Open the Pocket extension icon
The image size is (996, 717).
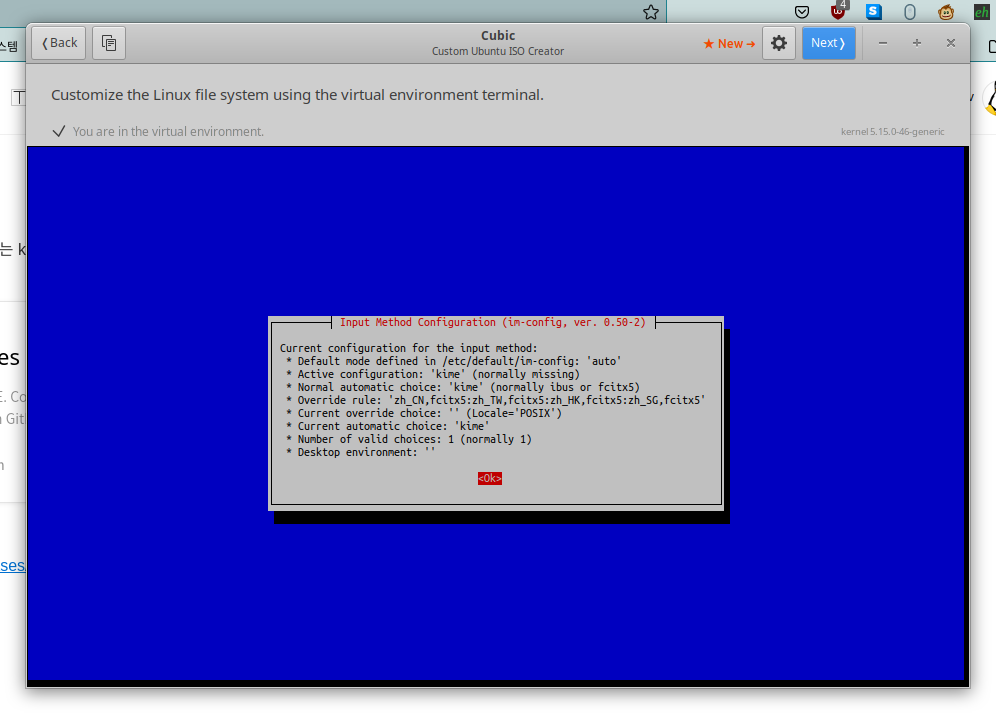coord(802,12)
